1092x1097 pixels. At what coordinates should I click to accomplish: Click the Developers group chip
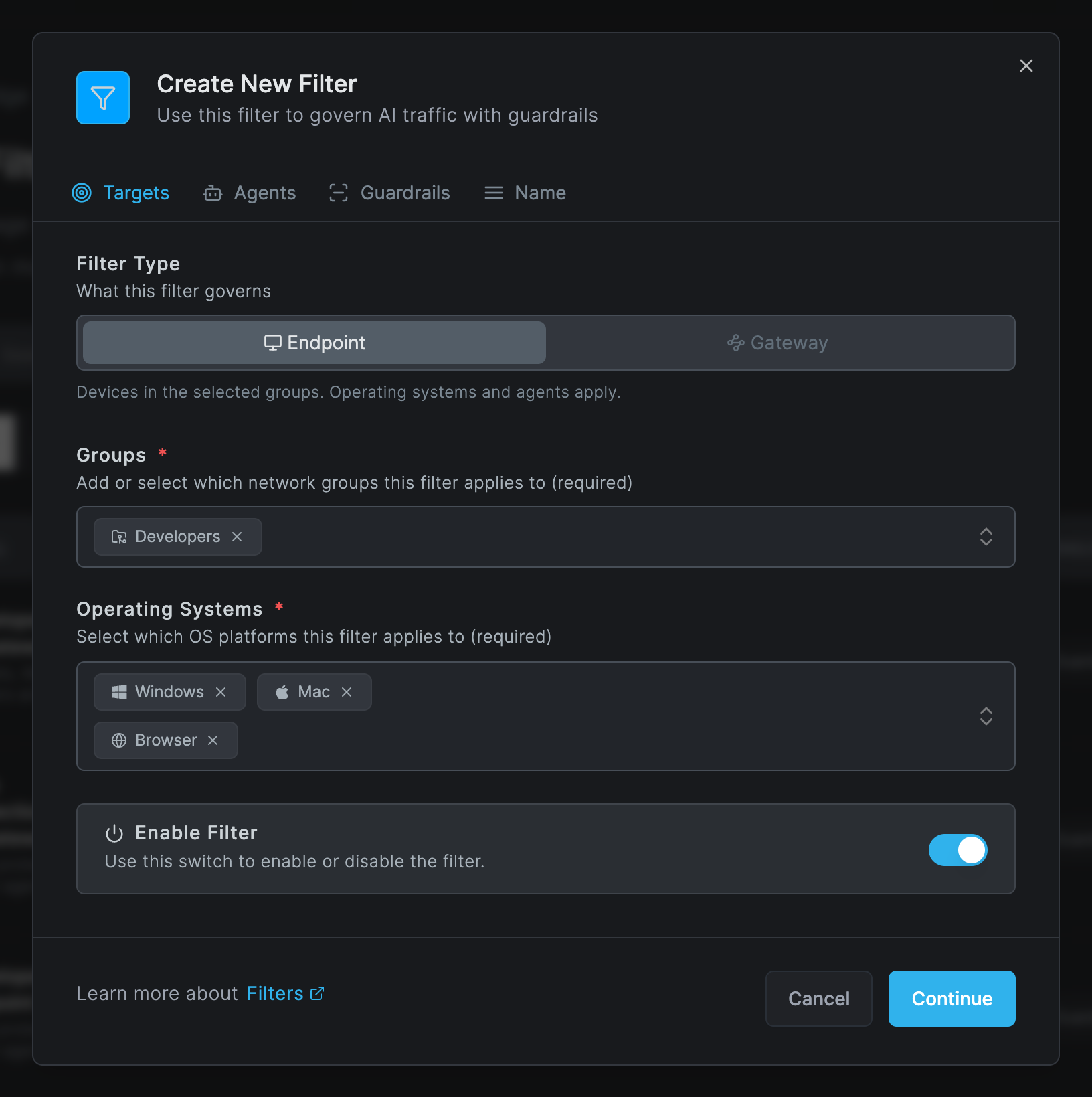click(x=178, y=537)
